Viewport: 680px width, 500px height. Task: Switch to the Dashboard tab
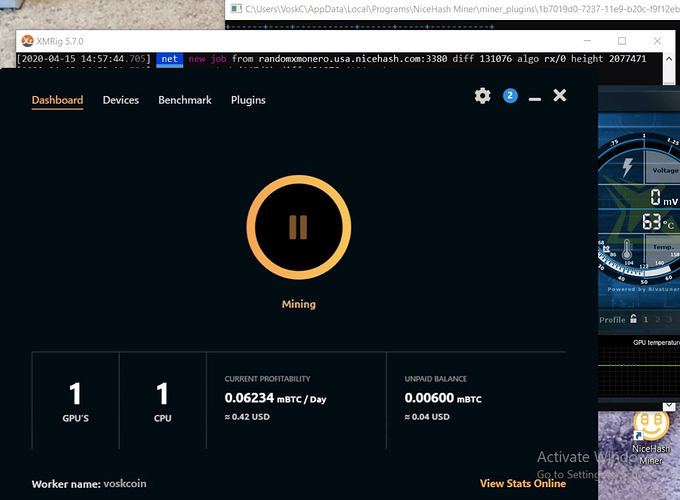point(57,100)
